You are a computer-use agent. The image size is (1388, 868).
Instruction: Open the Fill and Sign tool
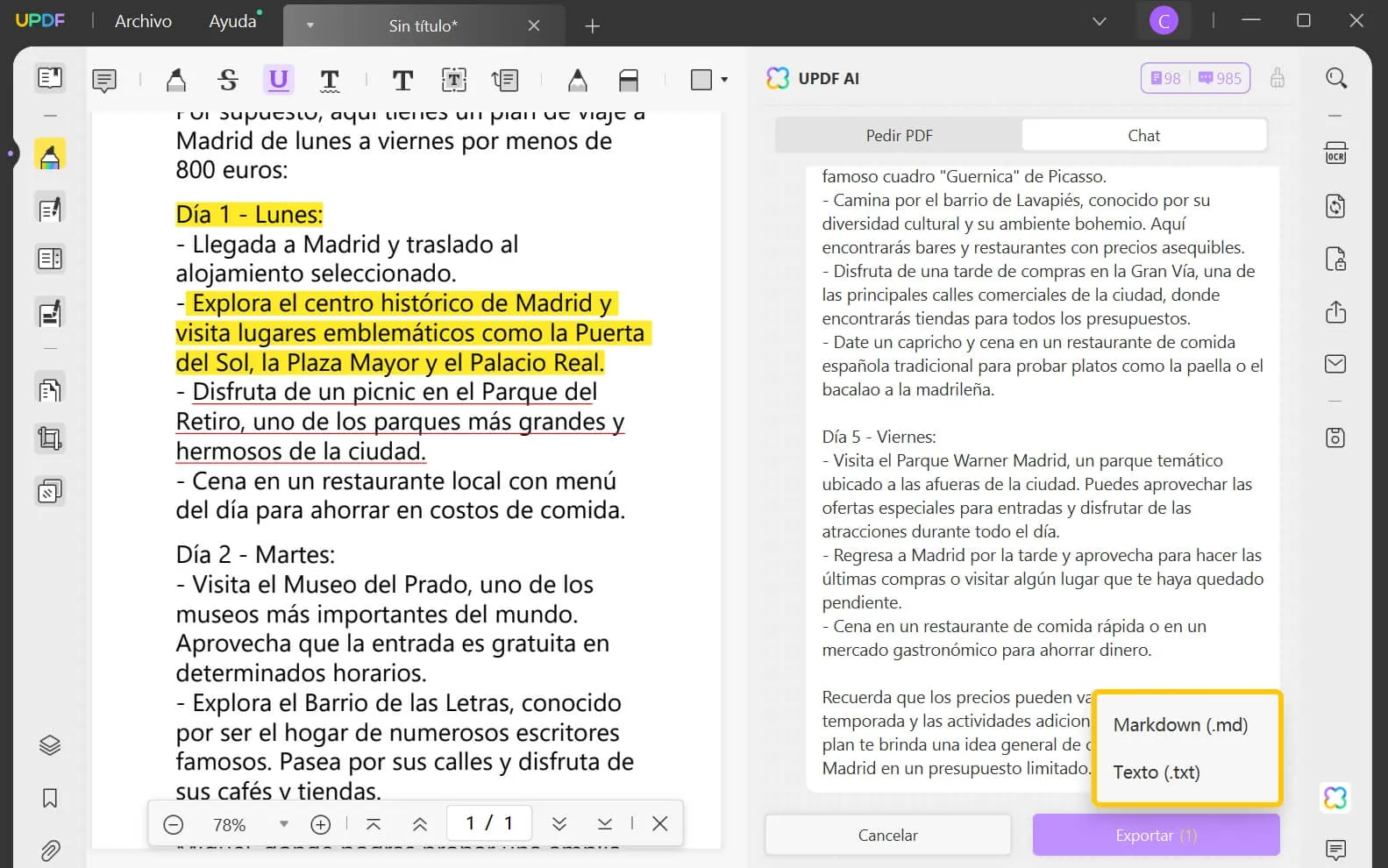tap(50, 313)
